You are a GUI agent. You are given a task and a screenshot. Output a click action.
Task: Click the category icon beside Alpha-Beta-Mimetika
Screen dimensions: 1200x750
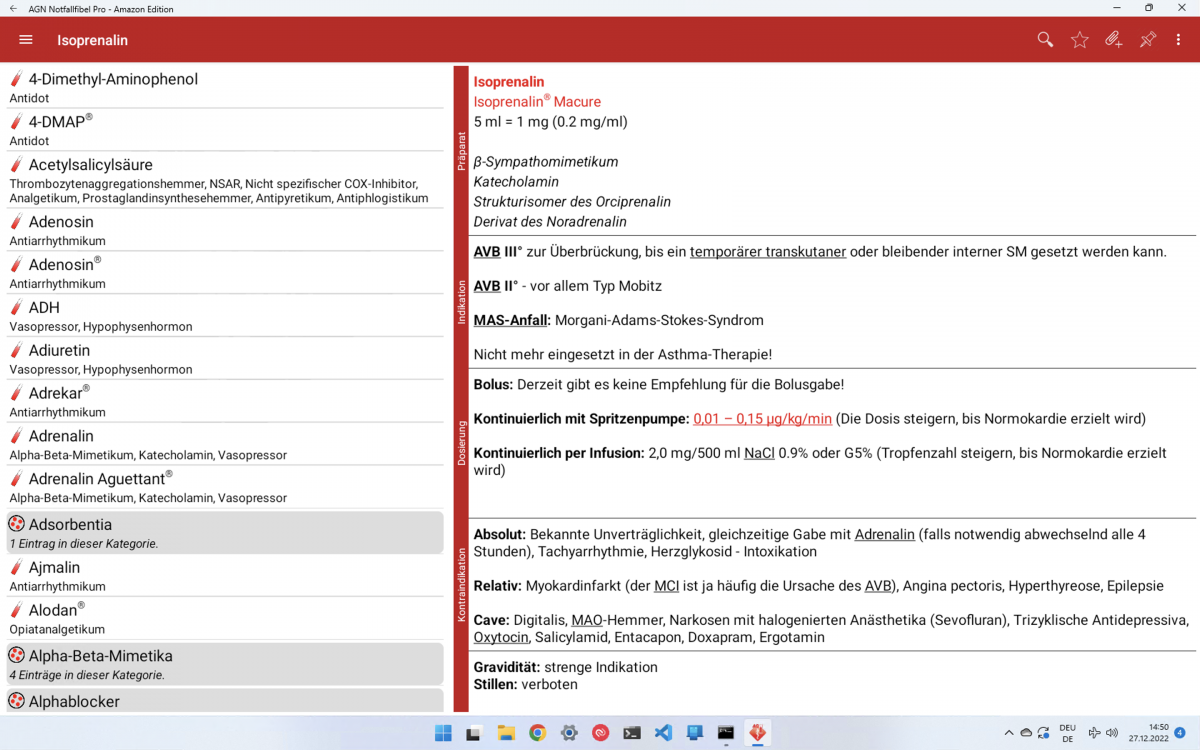[17, 656]
